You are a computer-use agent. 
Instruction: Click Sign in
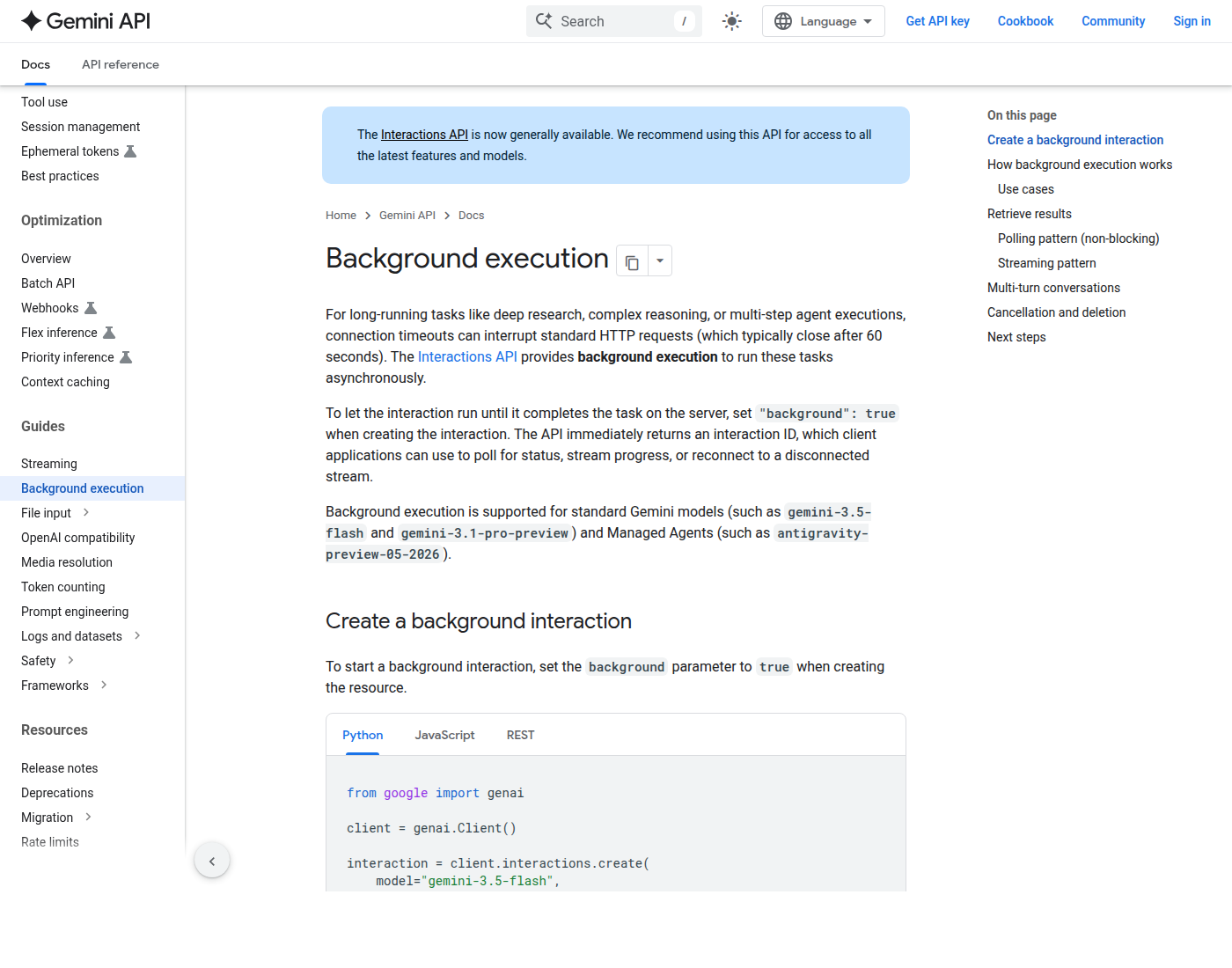(x=1192, y=21)
